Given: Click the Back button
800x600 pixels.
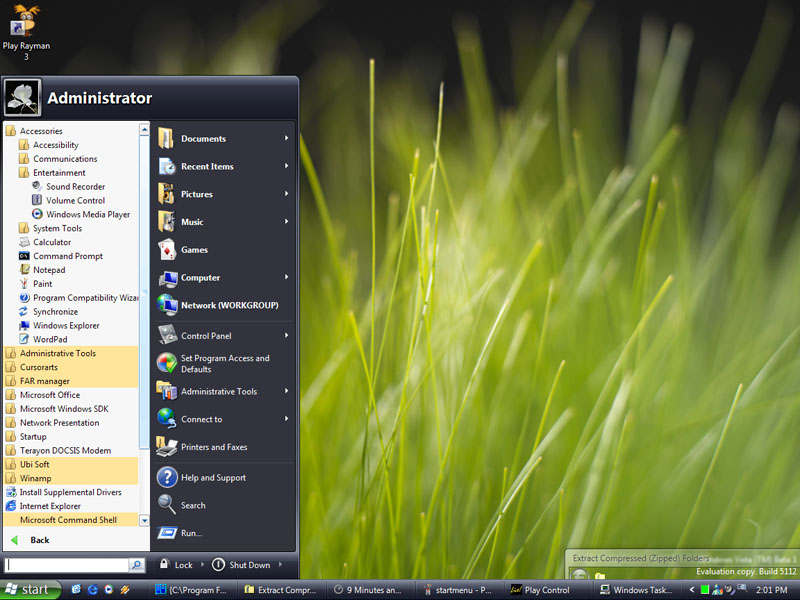Looking at the screenshot, I should click(x=31, y=540).
